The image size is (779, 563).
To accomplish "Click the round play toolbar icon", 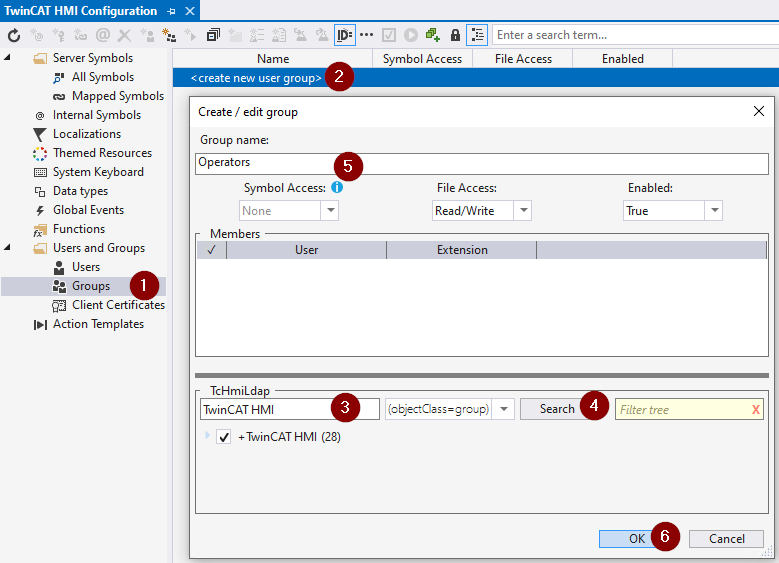I will tap(410, 35).
